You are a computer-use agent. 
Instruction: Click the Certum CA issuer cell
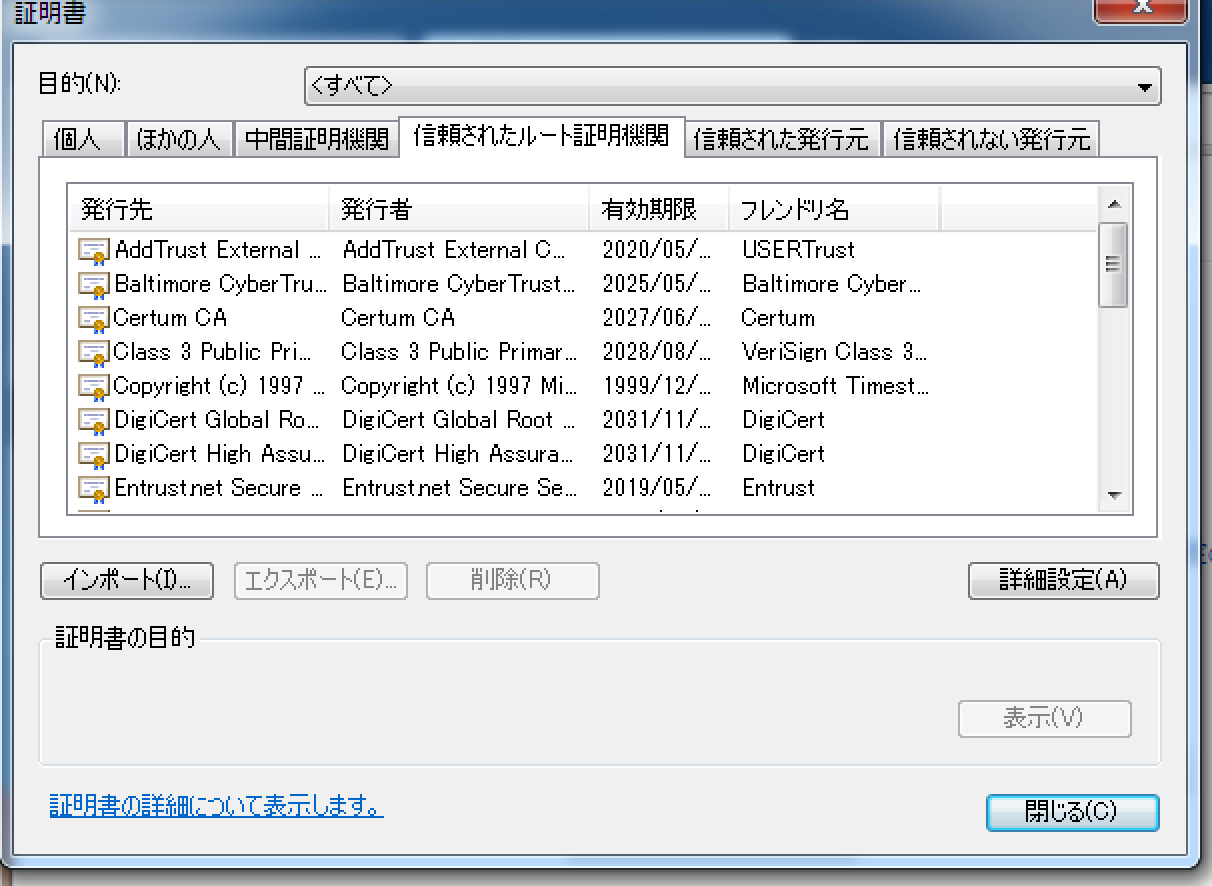click(398, 318)
